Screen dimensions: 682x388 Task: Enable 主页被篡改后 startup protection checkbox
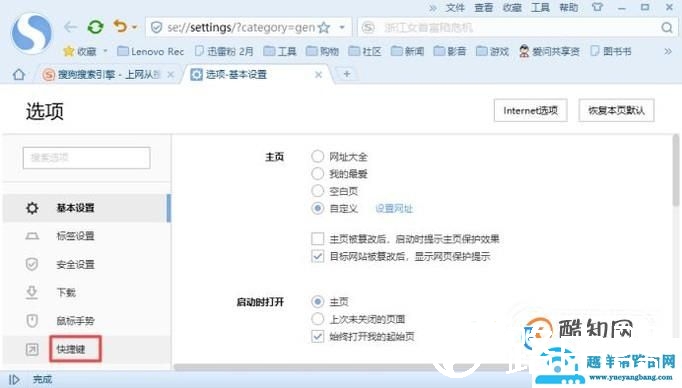pyautogui.click(x=318, y=239)
